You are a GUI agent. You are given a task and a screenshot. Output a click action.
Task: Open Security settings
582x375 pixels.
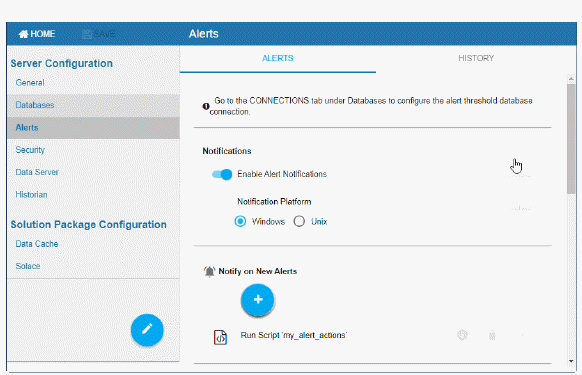coord(30,150)
